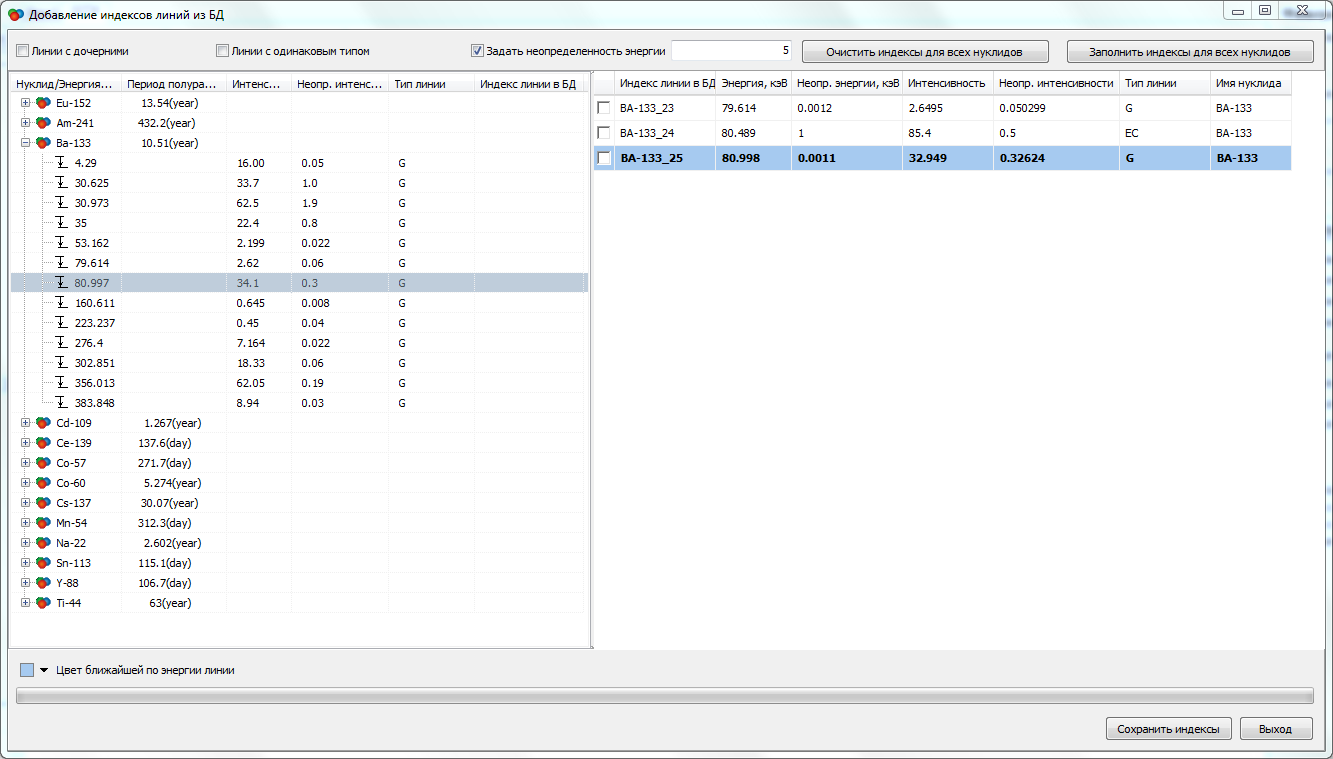This screenshot has width=1333, height=759.
Task: Click the Am-241 nuclide icon
Action: click(x=43, y=123)
